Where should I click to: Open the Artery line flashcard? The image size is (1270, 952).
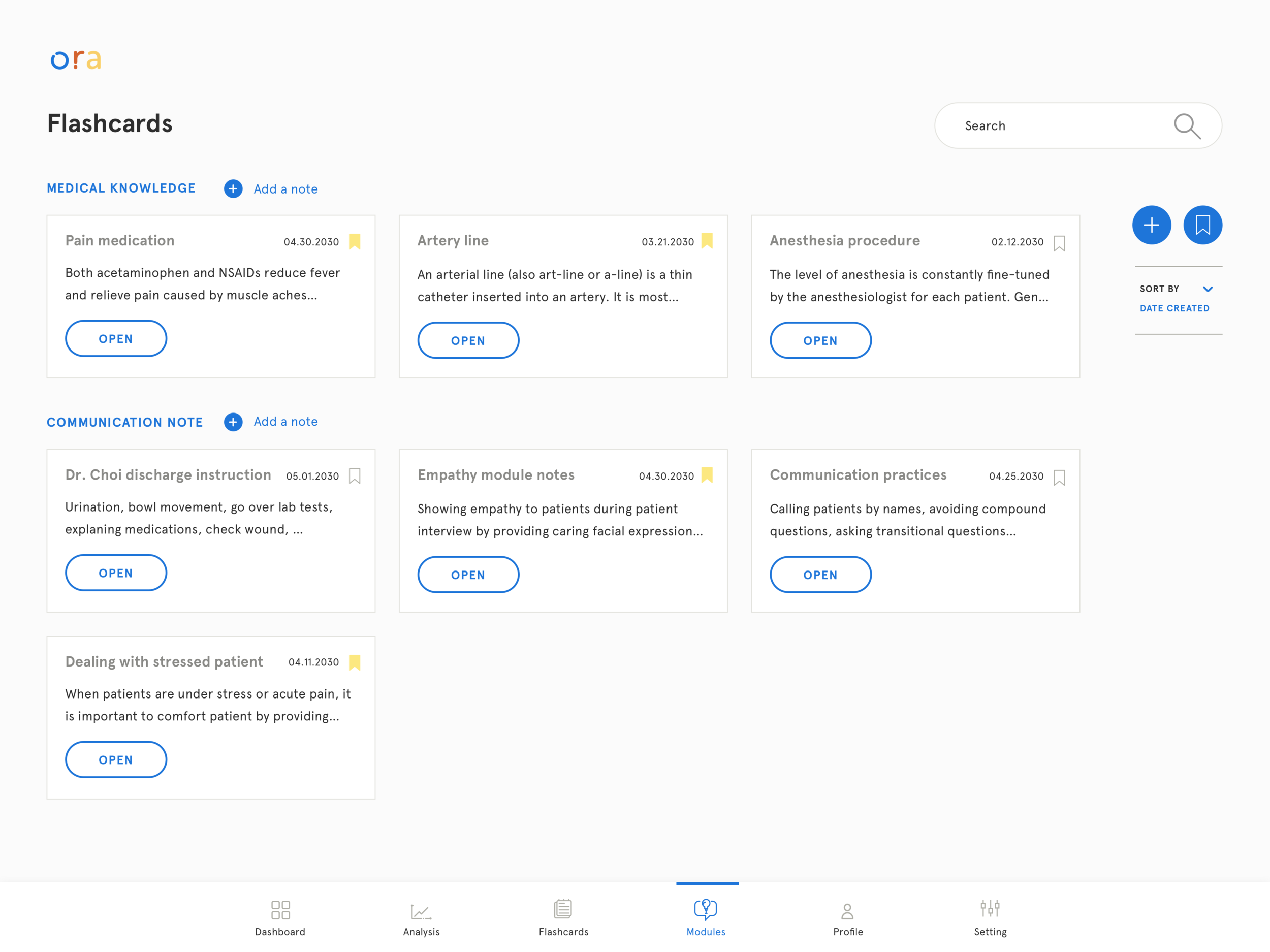pos(468,340)
